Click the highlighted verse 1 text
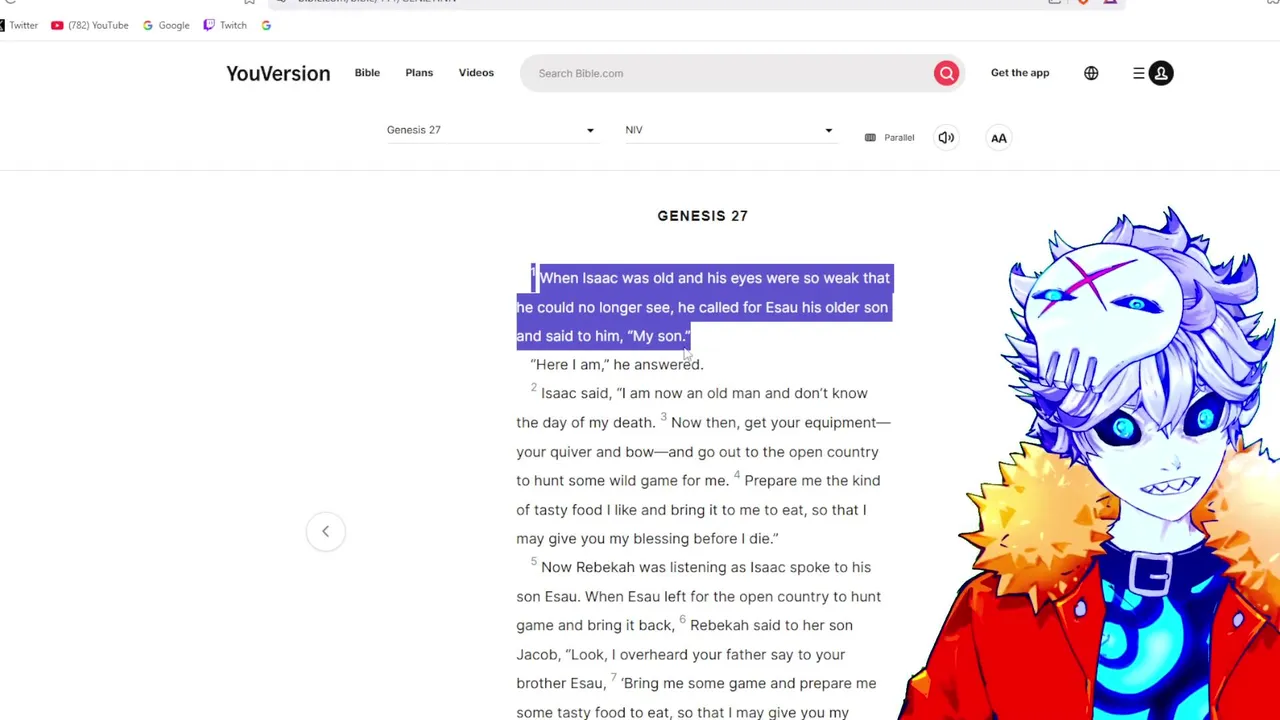Image resolution: width=1280 pixels, height=720 pixels. [x=703, y=307]
